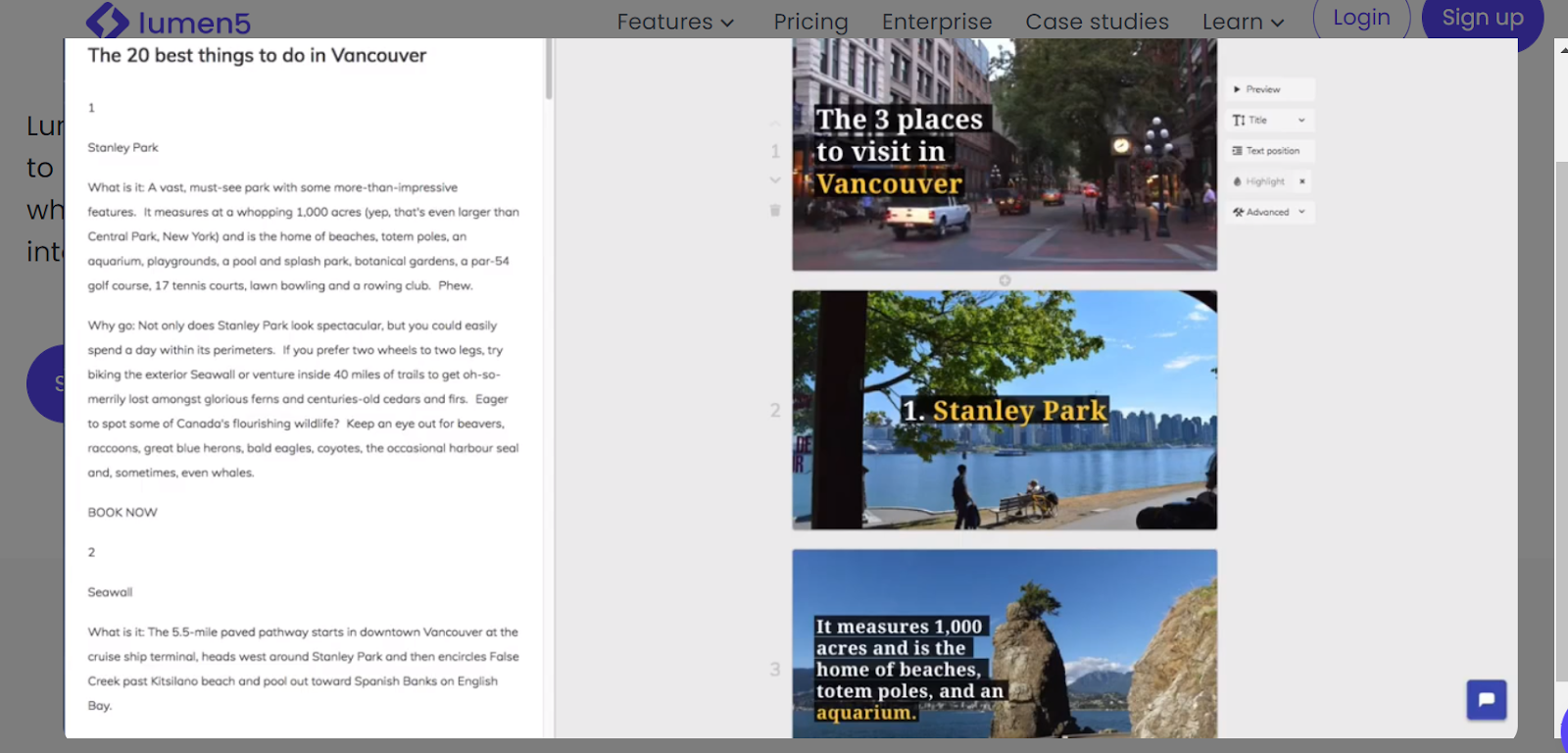
Task: Click the script line starting 'Why go: Not only does Stanley Park'
Action: (x=292, y=326)
